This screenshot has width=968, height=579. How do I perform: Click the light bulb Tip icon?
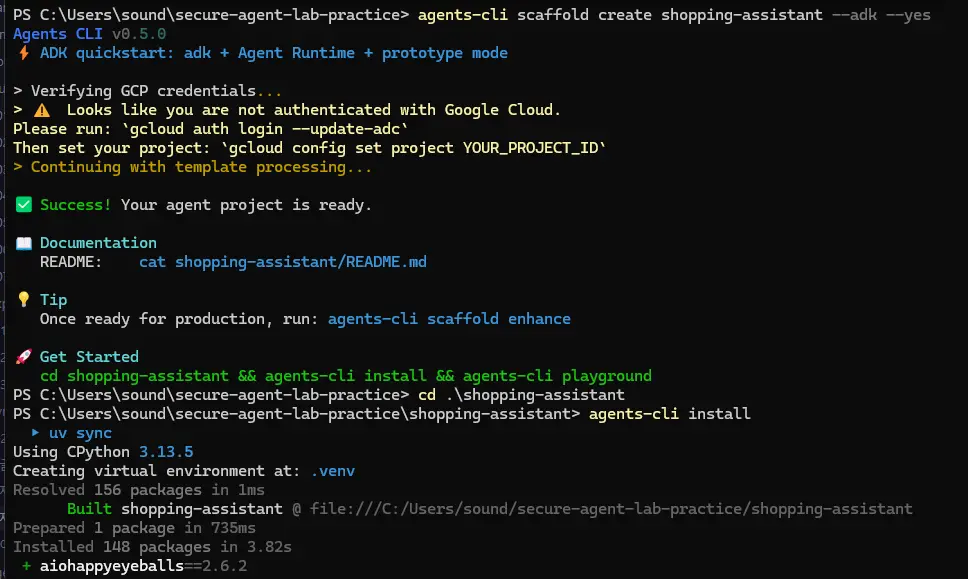(23, 300)
